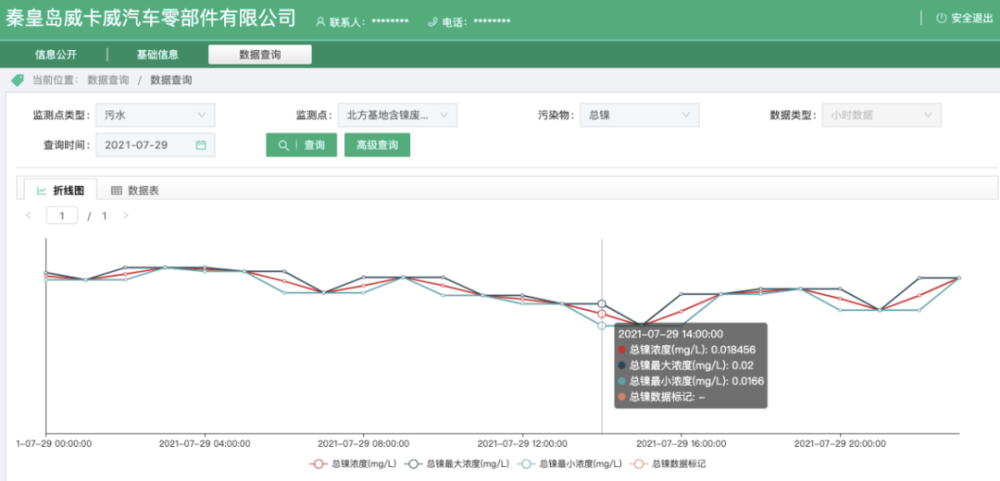The width and height of the screenshot is (1000, 481).
Task: Open the 信息公开 menu
Action: click(x=55, y=55)
